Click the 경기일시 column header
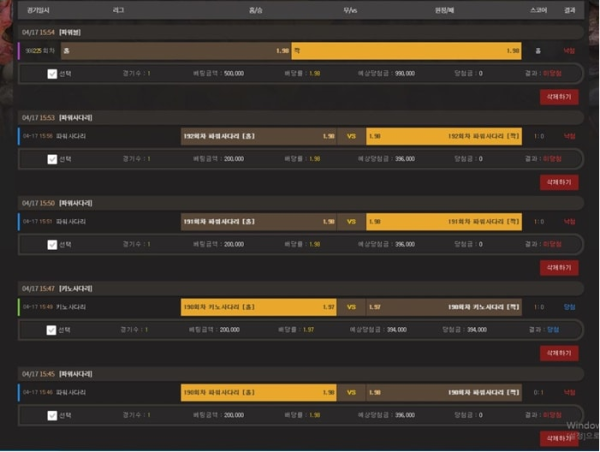The height and width of the screenshot is (452, 600). pyautogui.click(x=36, y=9)
